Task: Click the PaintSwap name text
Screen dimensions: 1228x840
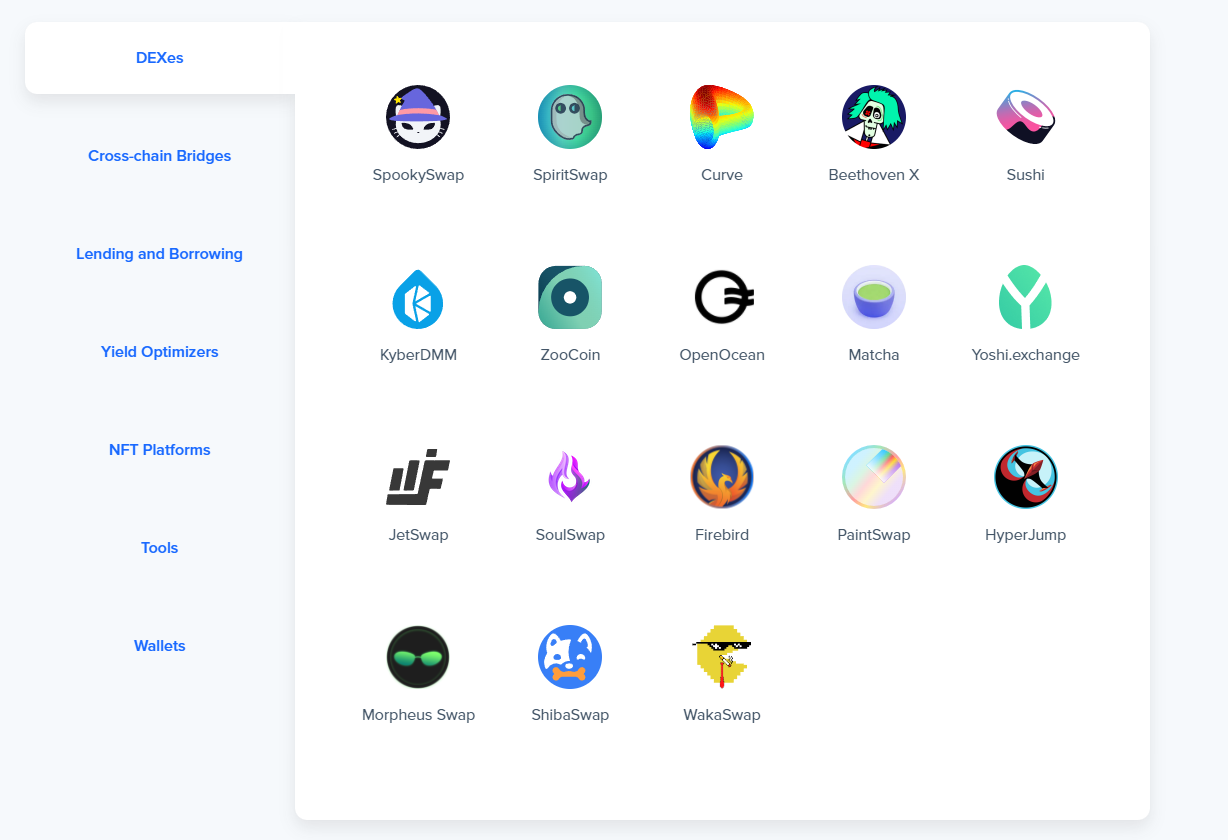Action: click(874, 535)
